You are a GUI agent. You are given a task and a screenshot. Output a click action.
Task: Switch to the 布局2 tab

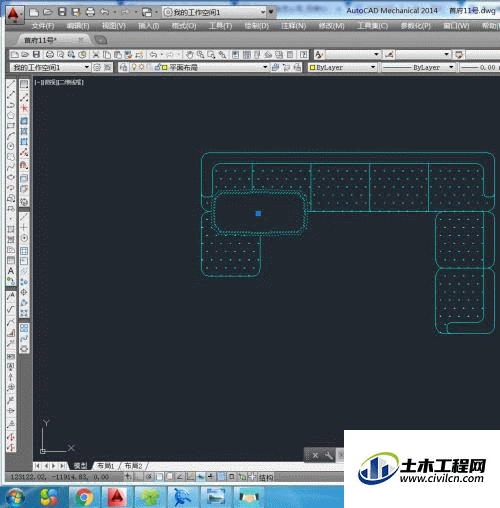(x=133, y=466)
